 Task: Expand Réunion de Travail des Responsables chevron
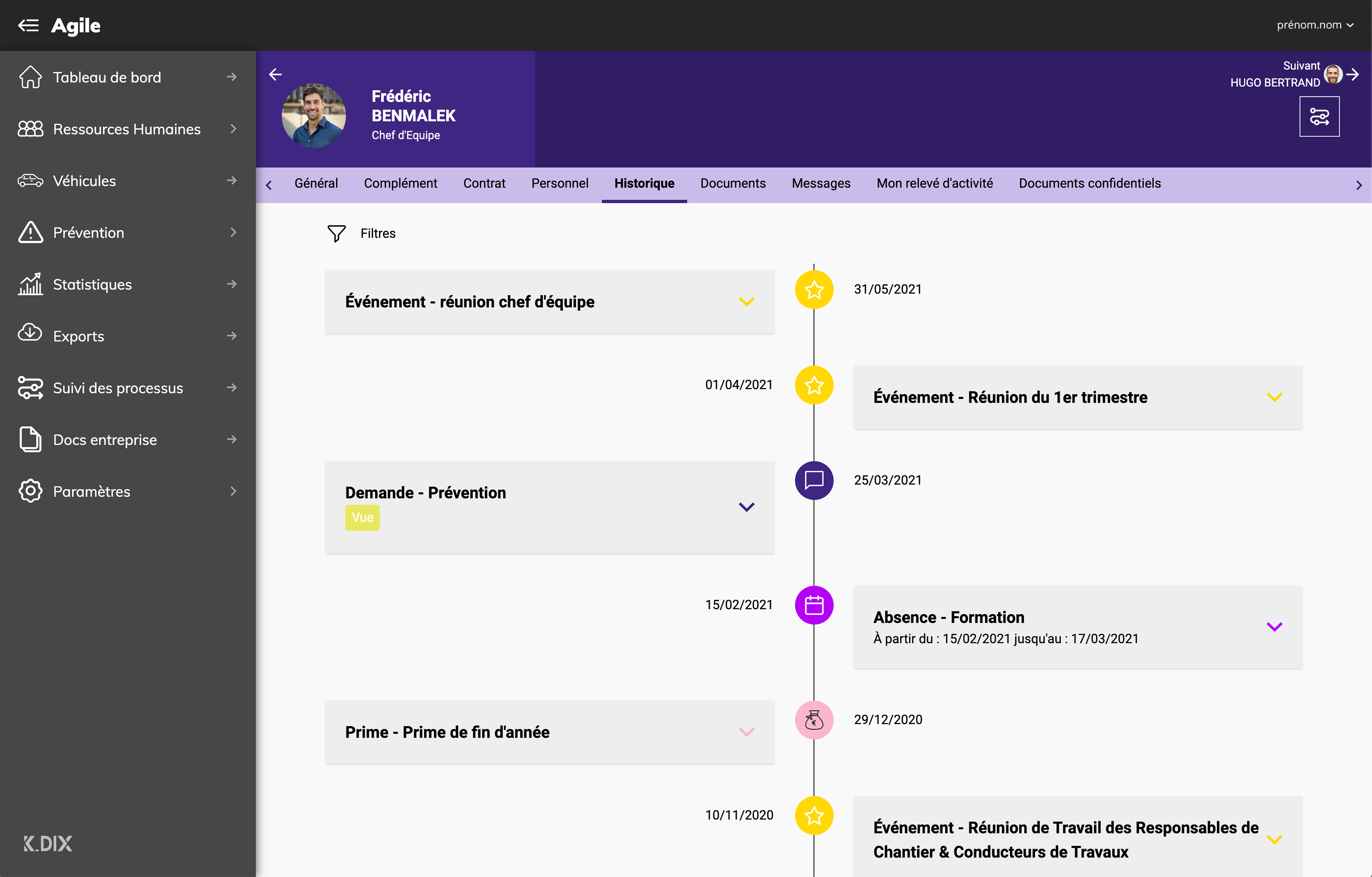coord(1274,839)
